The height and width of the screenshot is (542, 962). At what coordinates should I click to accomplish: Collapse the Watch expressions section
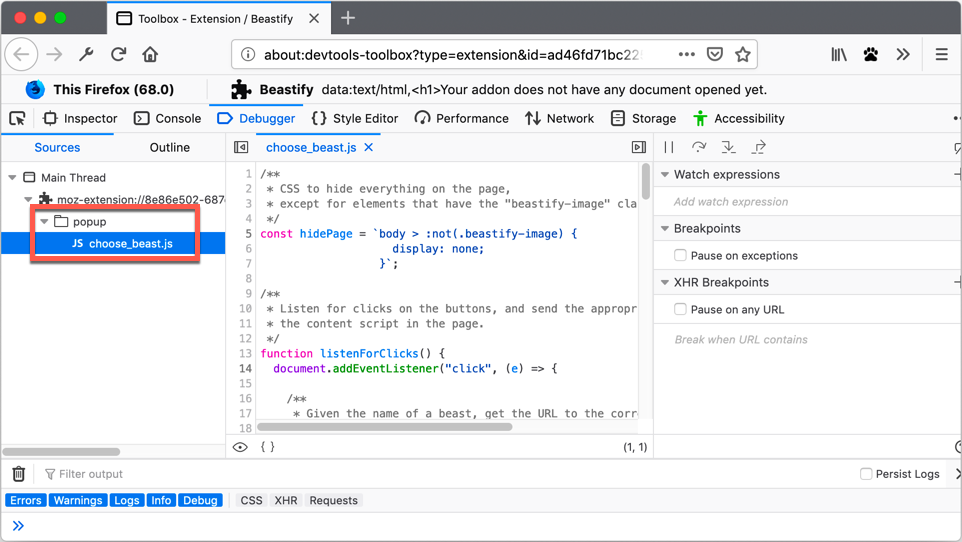pyautogui.click(x=665, y=174)
